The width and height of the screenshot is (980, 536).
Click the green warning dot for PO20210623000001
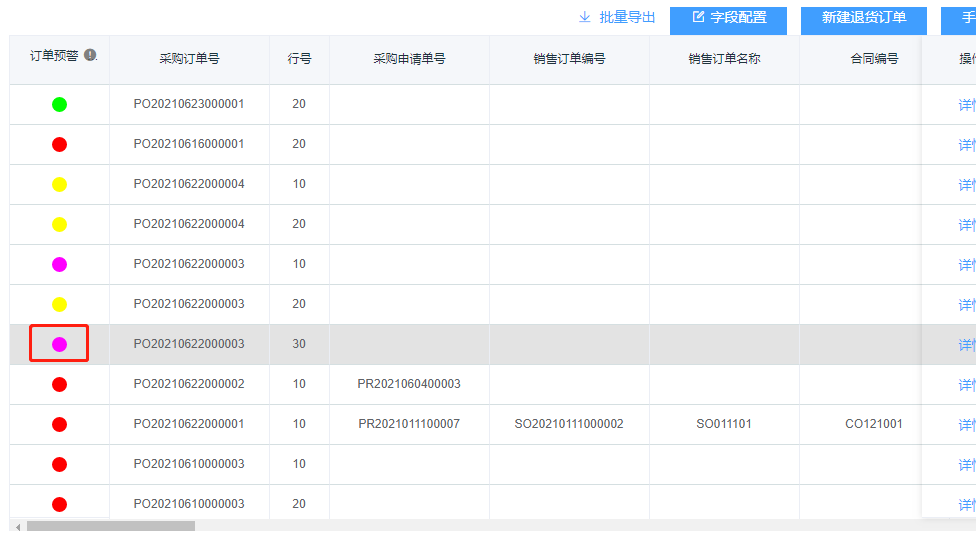pyautogui.click(x=59, y=104)
